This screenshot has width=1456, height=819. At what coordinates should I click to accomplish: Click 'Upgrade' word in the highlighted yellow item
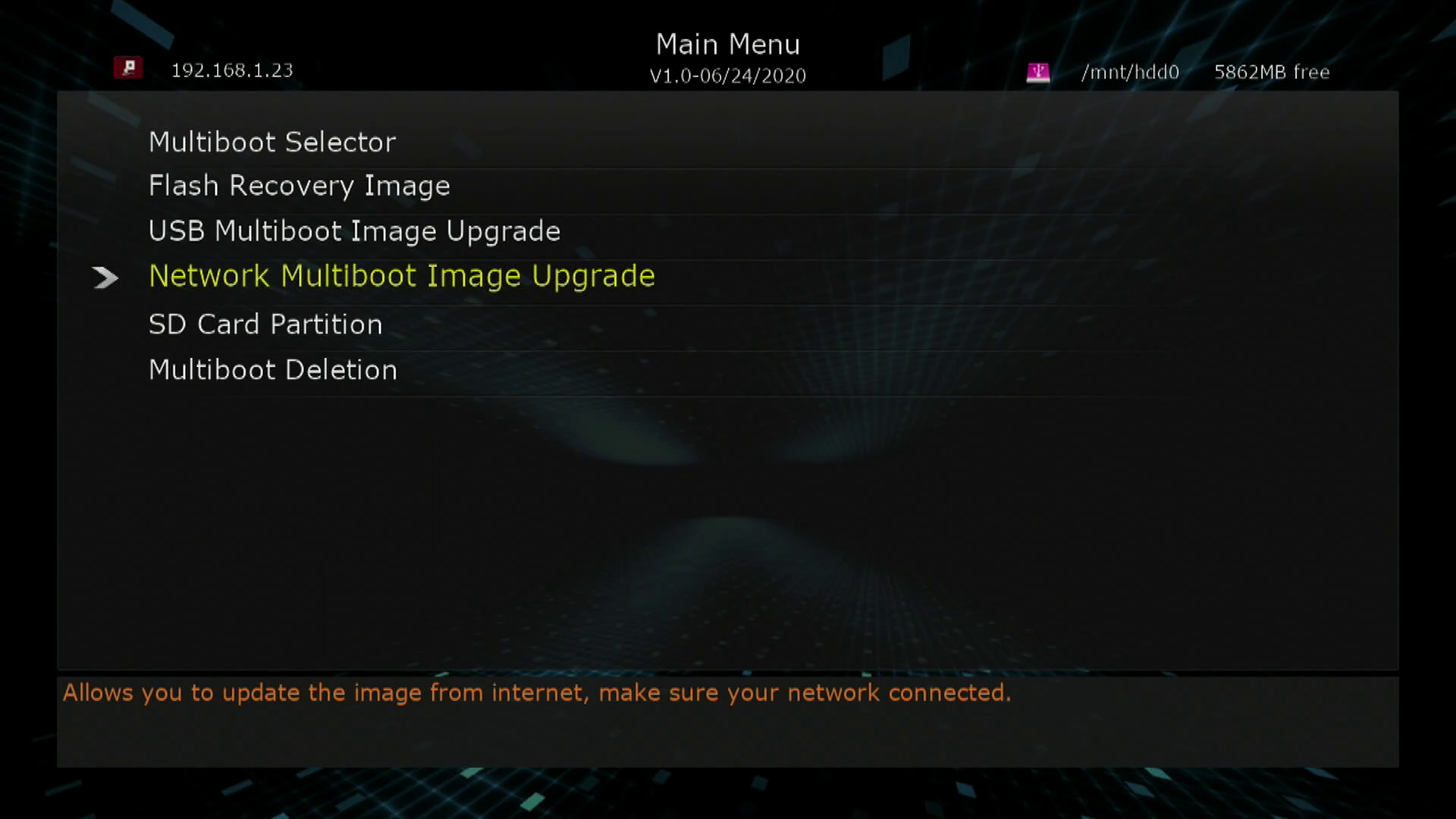(593, 277)
